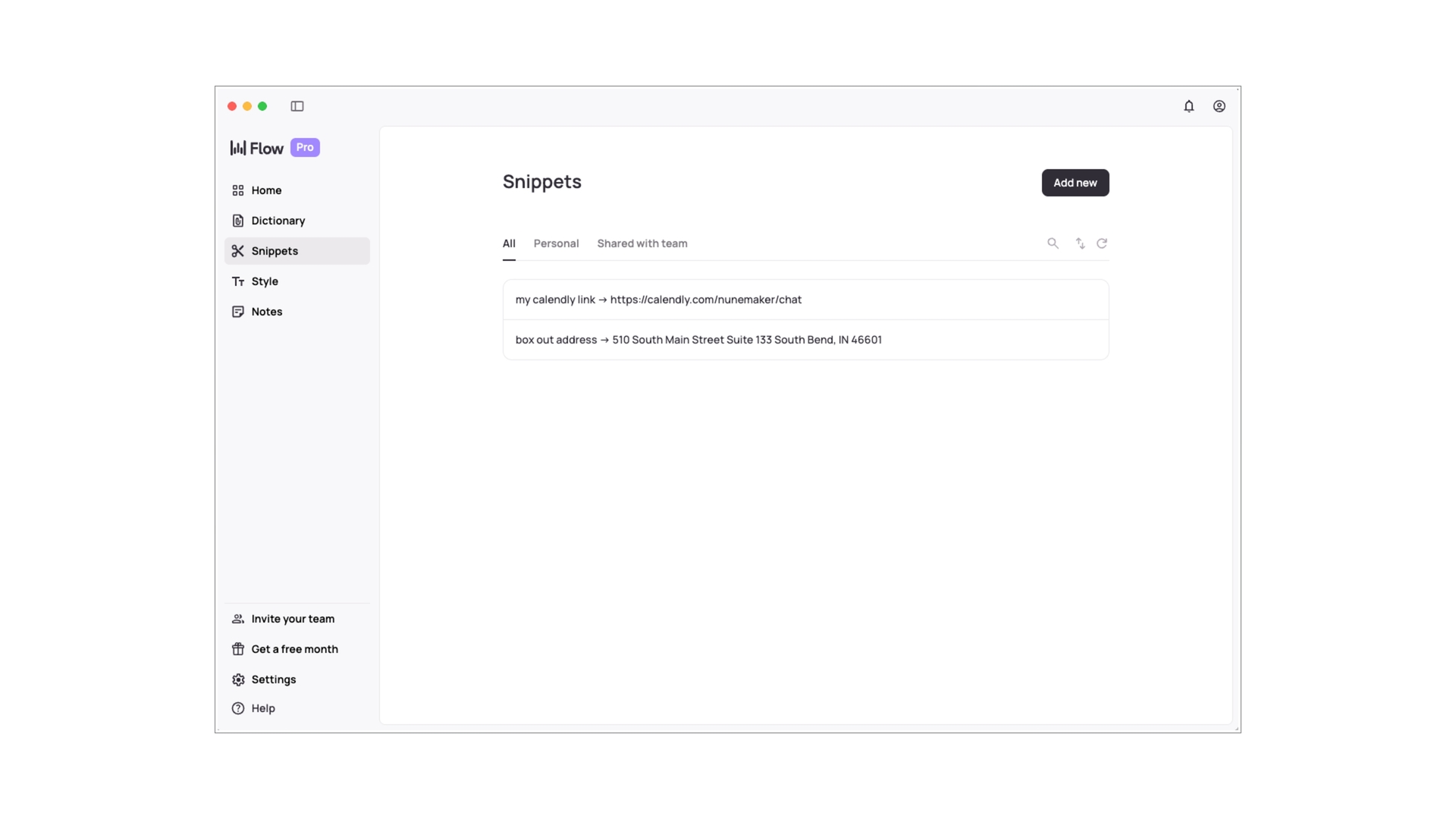
Task: Click the refresh snippets icon
Action: click(1102, 243)
